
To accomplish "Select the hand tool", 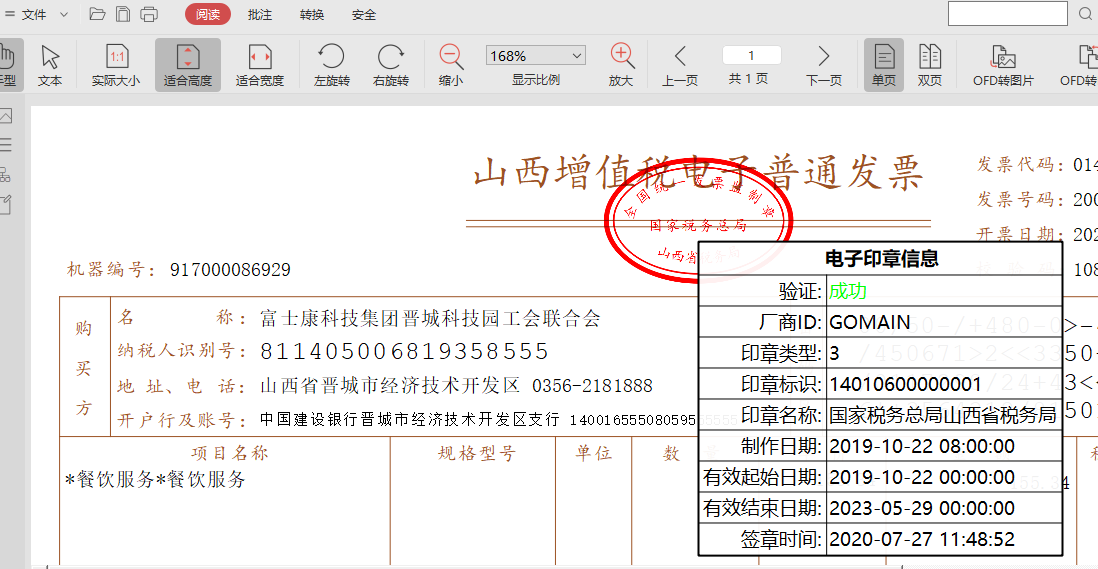I will click(8, 64).
